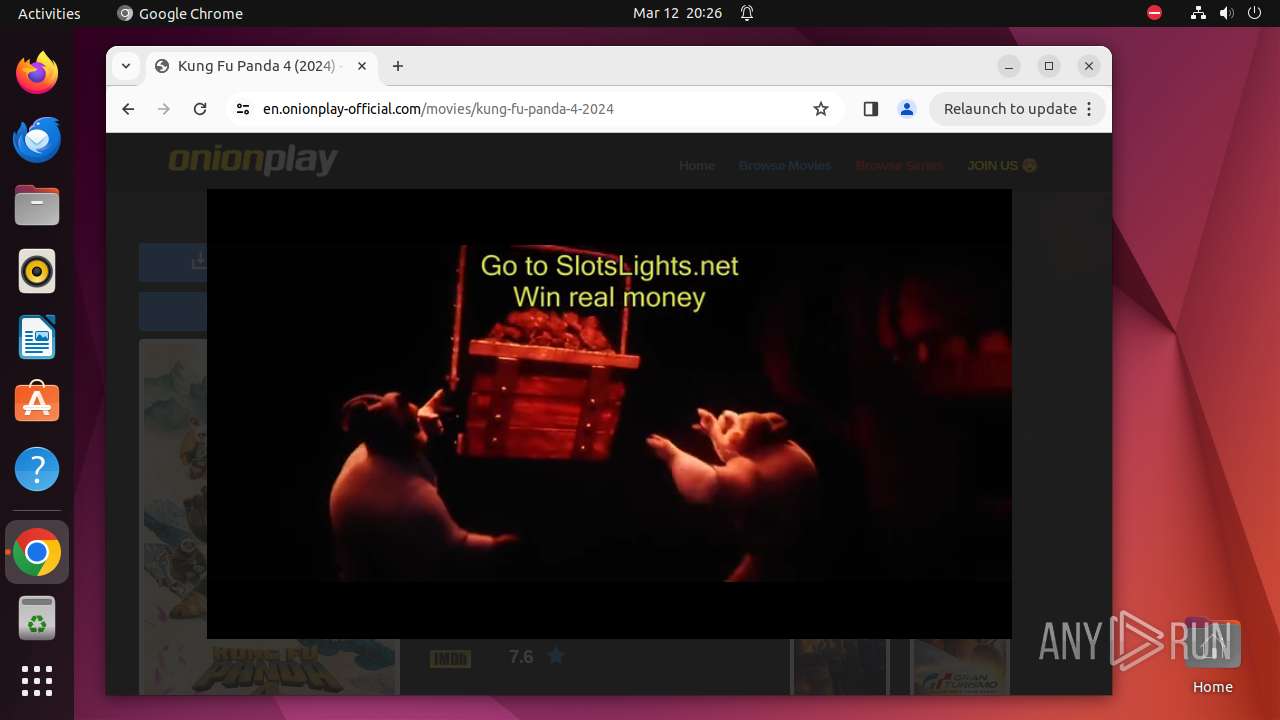The height and width of the screenshot is (720, 1280).
Task: Click the address bar URL
Action: tap(438, 109)
